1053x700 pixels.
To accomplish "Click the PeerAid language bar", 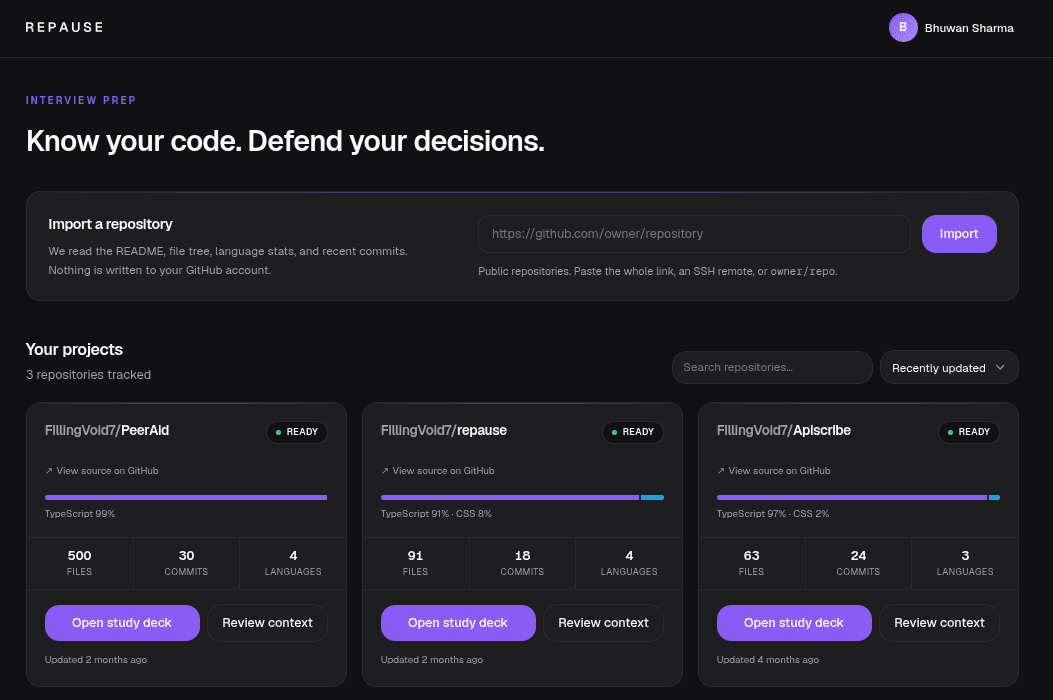I will [186, 498].
